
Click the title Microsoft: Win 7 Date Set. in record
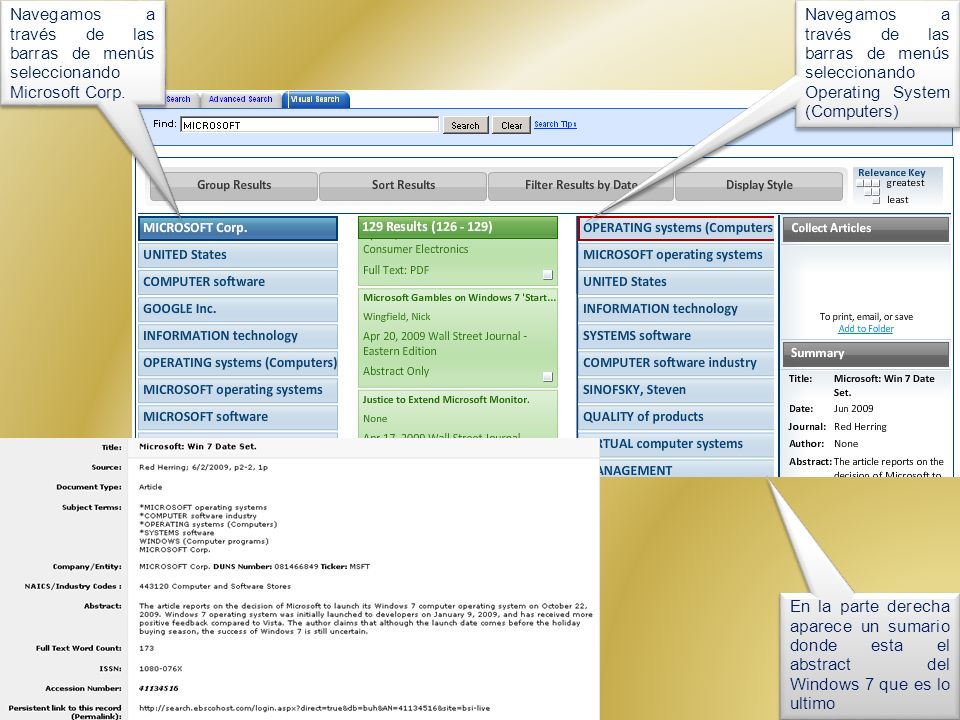click(198, 446)
